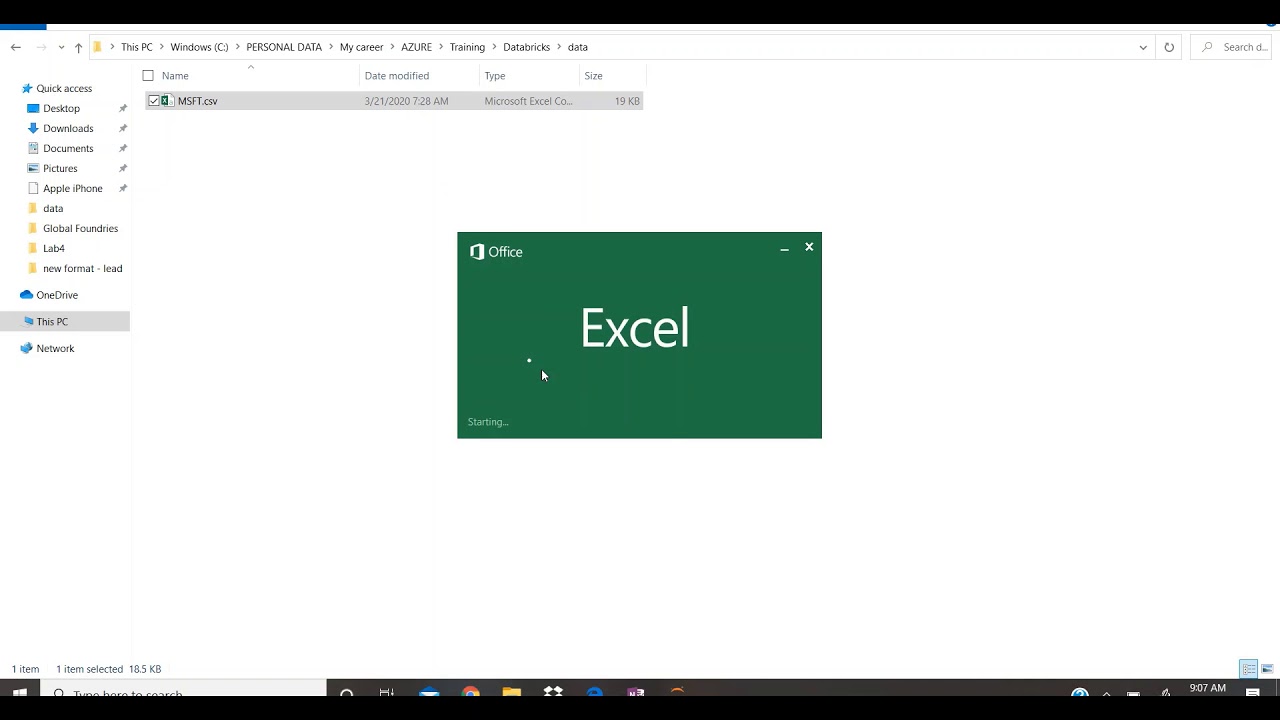Click the pin icon next to Documents
The width and height of the screenshot is (1280, 720).
[123, 148]
